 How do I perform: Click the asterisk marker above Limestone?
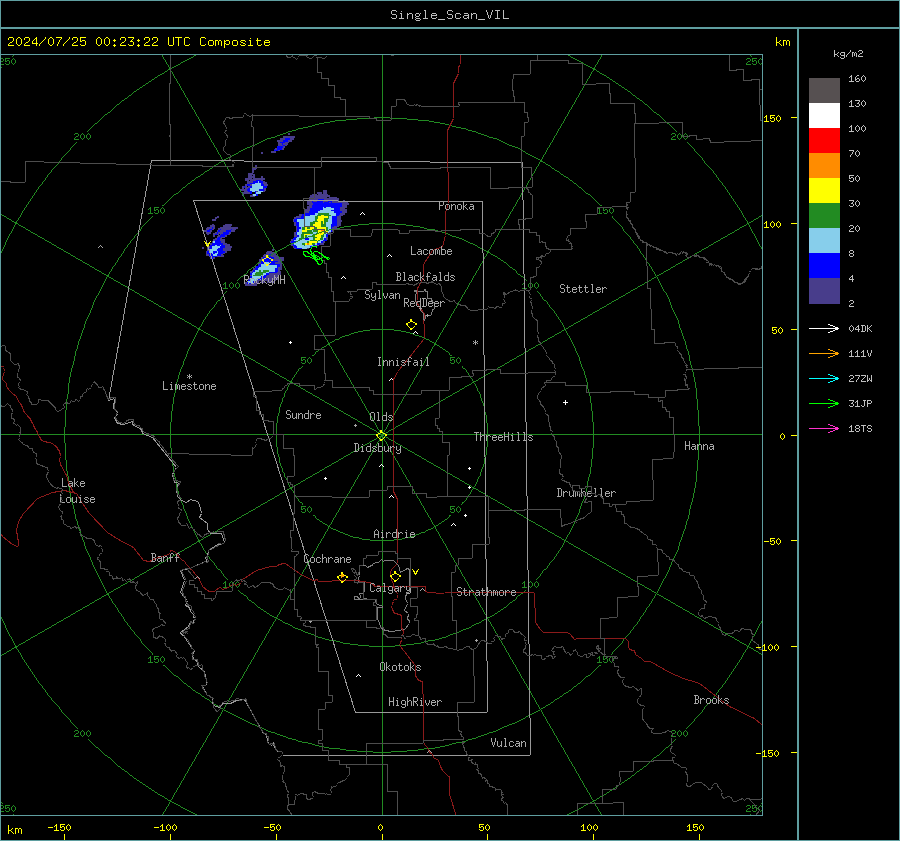(x=189, y=377)
